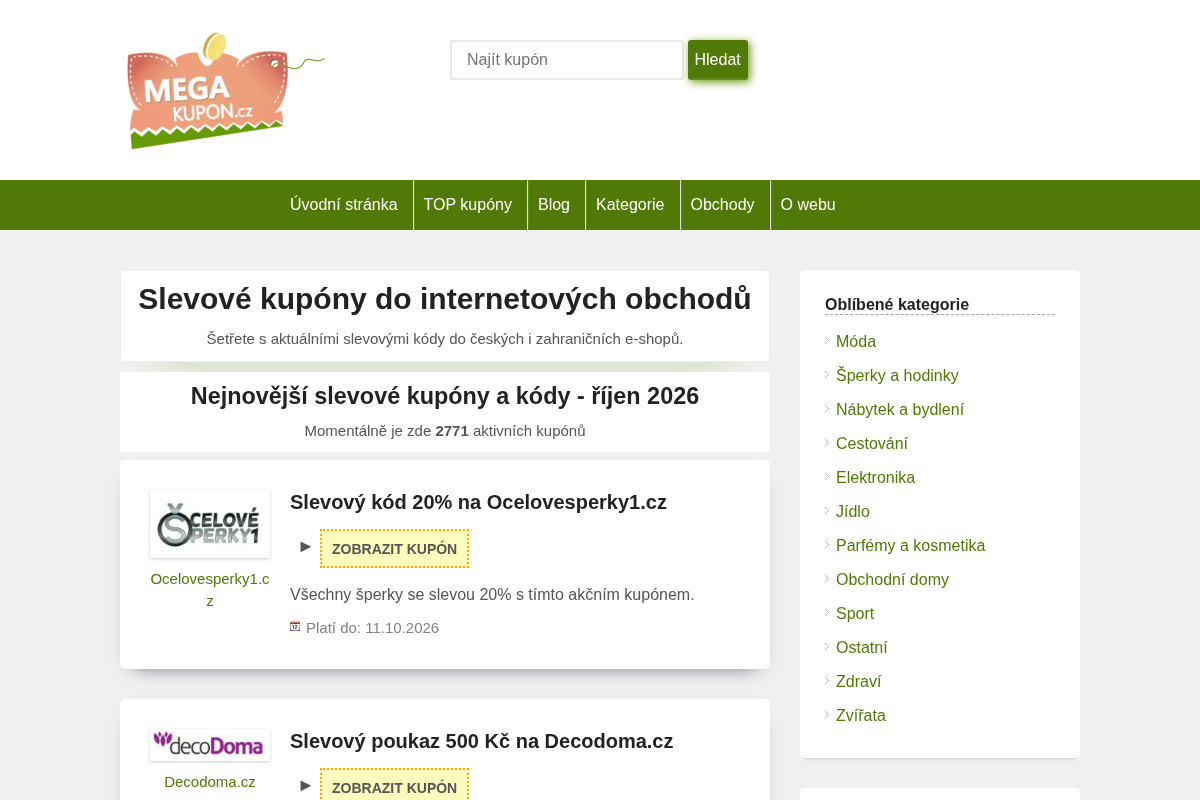1200x800 pixels.
Task: Select the Obchodní domy category
Action: point(892,580)
